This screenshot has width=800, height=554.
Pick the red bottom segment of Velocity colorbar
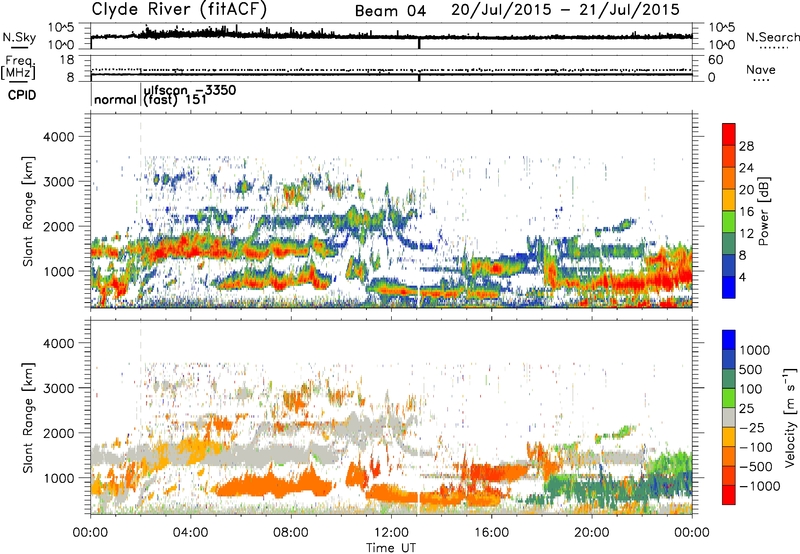(x=729, y=495)
